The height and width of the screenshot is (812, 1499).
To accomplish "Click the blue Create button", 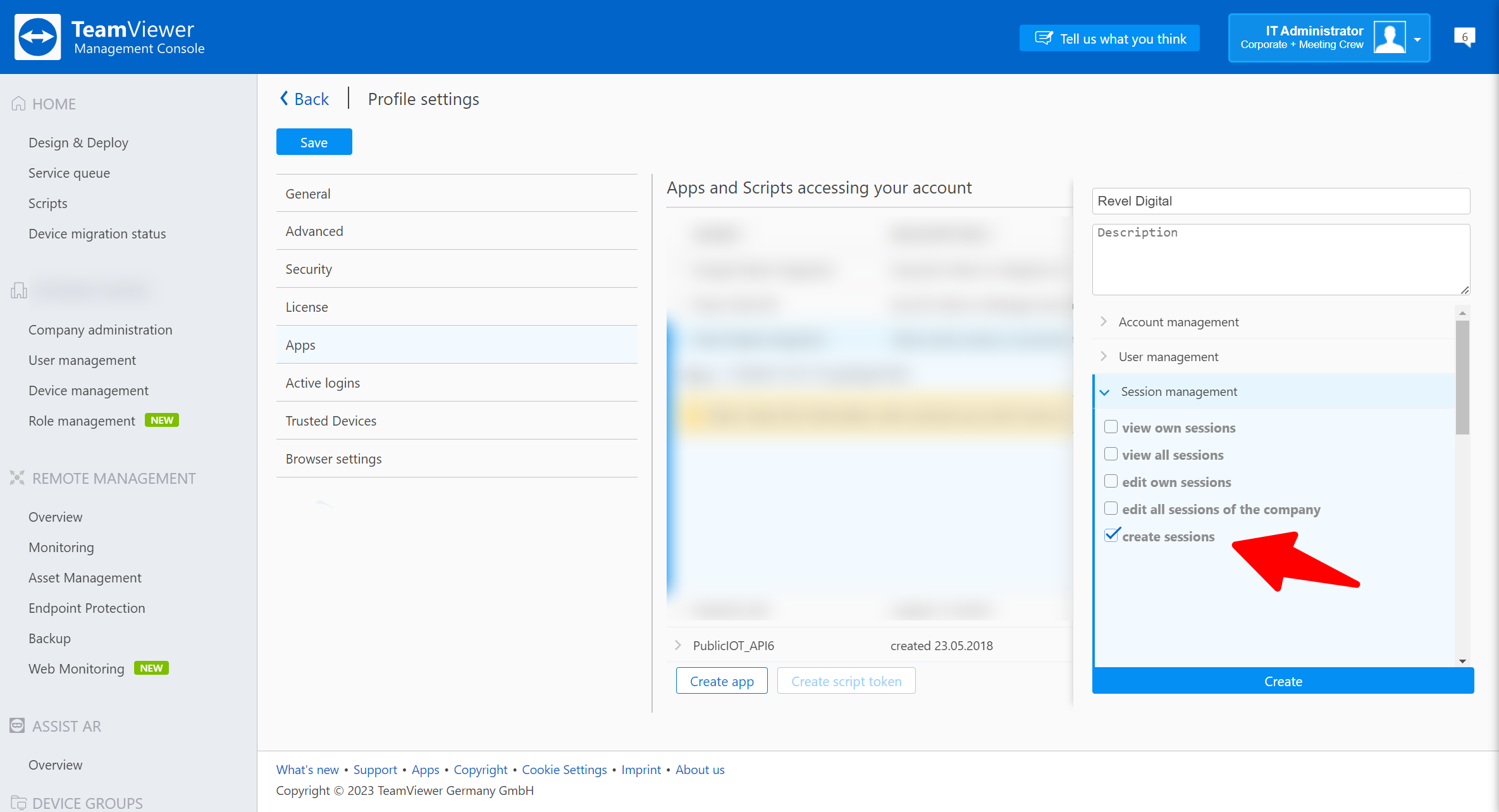I will click(1283, 681).
